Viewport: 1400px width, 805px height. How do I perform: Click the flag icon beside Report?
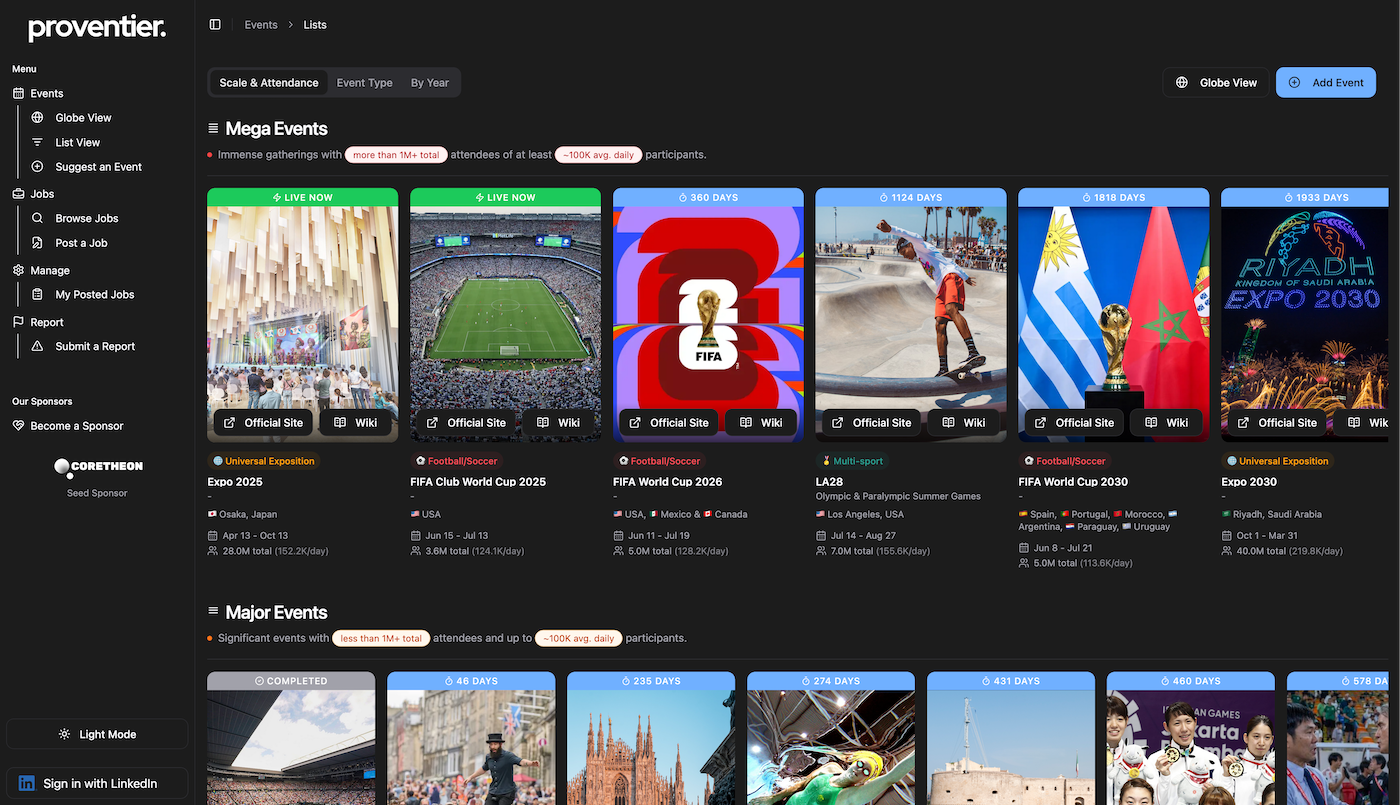point(18,322)
